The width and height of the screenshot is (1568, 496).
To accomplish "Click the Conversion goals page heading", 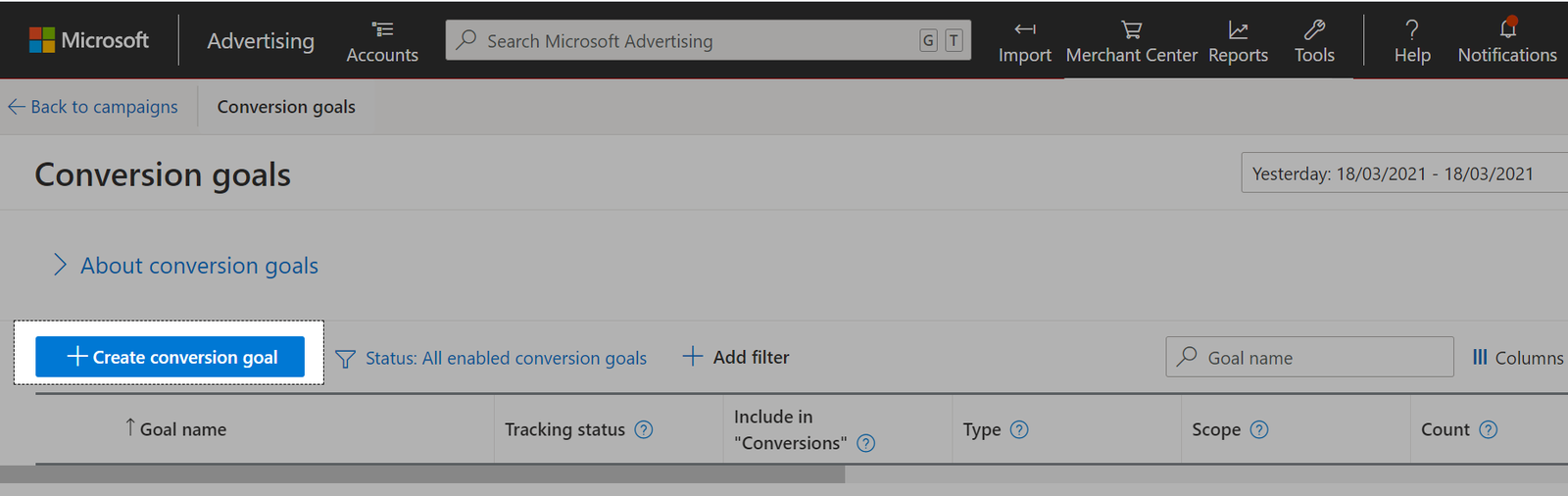I will tap(163, 174).
